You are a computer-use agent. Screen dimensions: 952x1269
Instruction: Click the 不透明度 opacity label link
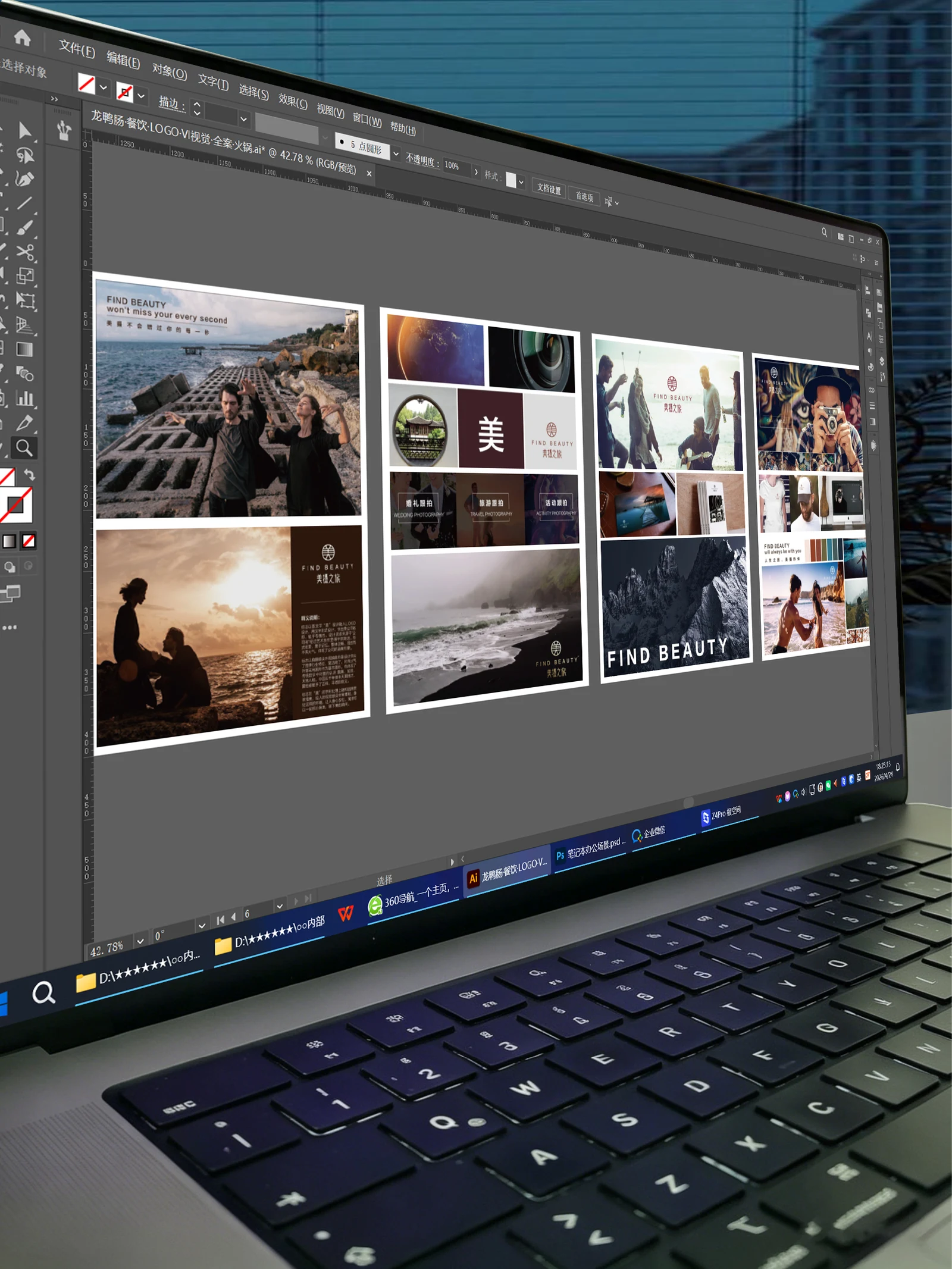click(422, 159)
